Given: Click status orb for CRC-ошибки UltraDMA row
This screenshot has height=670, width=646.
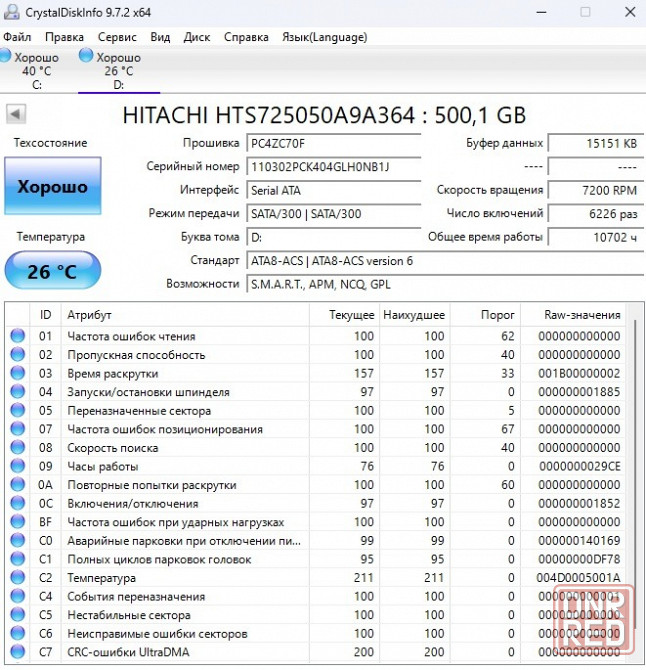Looking at the screenshot, I should coord(17,652).
